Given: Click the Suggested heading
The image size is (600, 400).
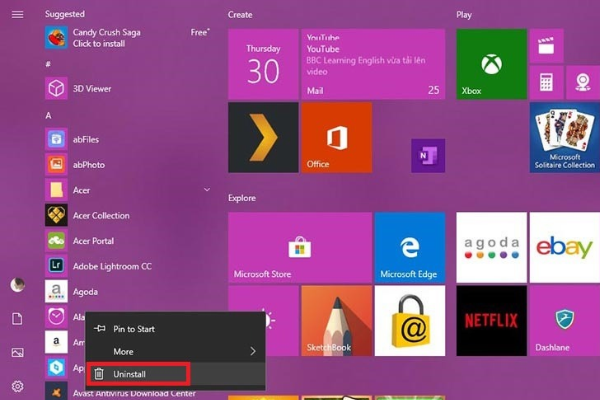Looking at the screenshot, I should 65,14.
